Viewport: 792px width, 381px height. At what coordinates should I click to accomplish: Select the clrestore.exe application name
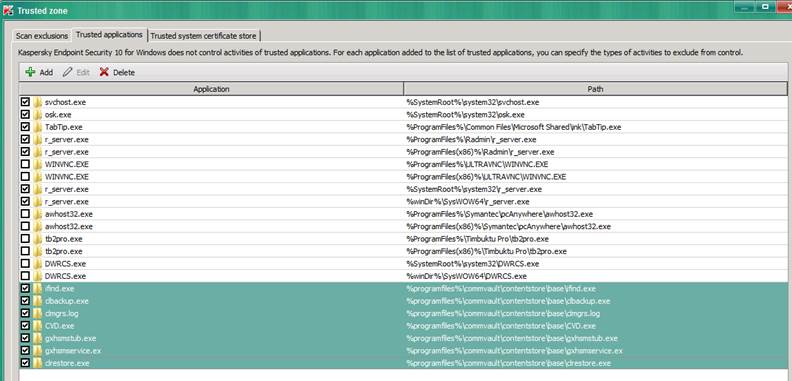67,363
